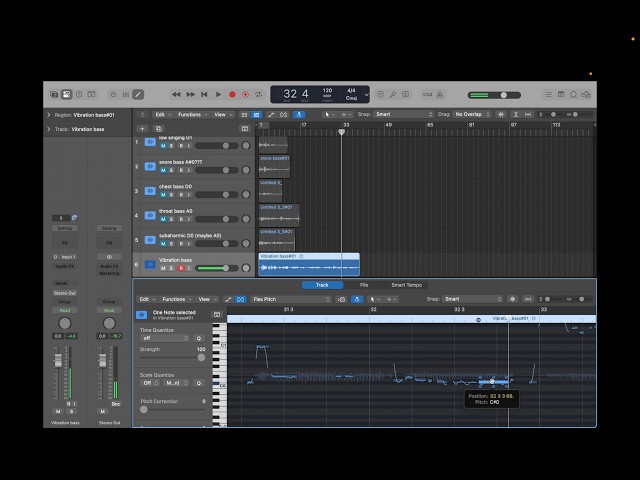This screenshot has height=480, width=640.
Task: Mute the subharmonic D0 track
Action: pos(163,244)
